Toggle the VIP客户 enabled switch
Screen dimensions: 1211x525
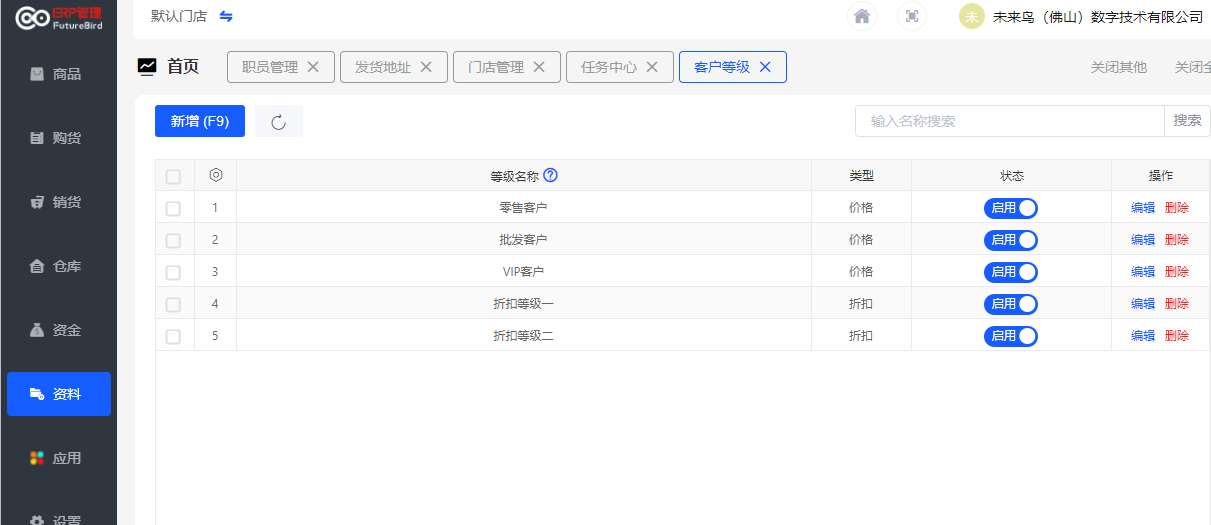coord(1011,272)
